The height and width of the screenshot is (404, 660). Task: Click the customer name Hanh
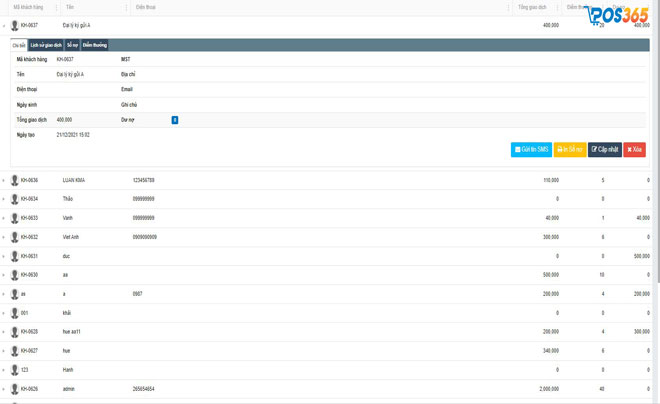click(68, 370)
